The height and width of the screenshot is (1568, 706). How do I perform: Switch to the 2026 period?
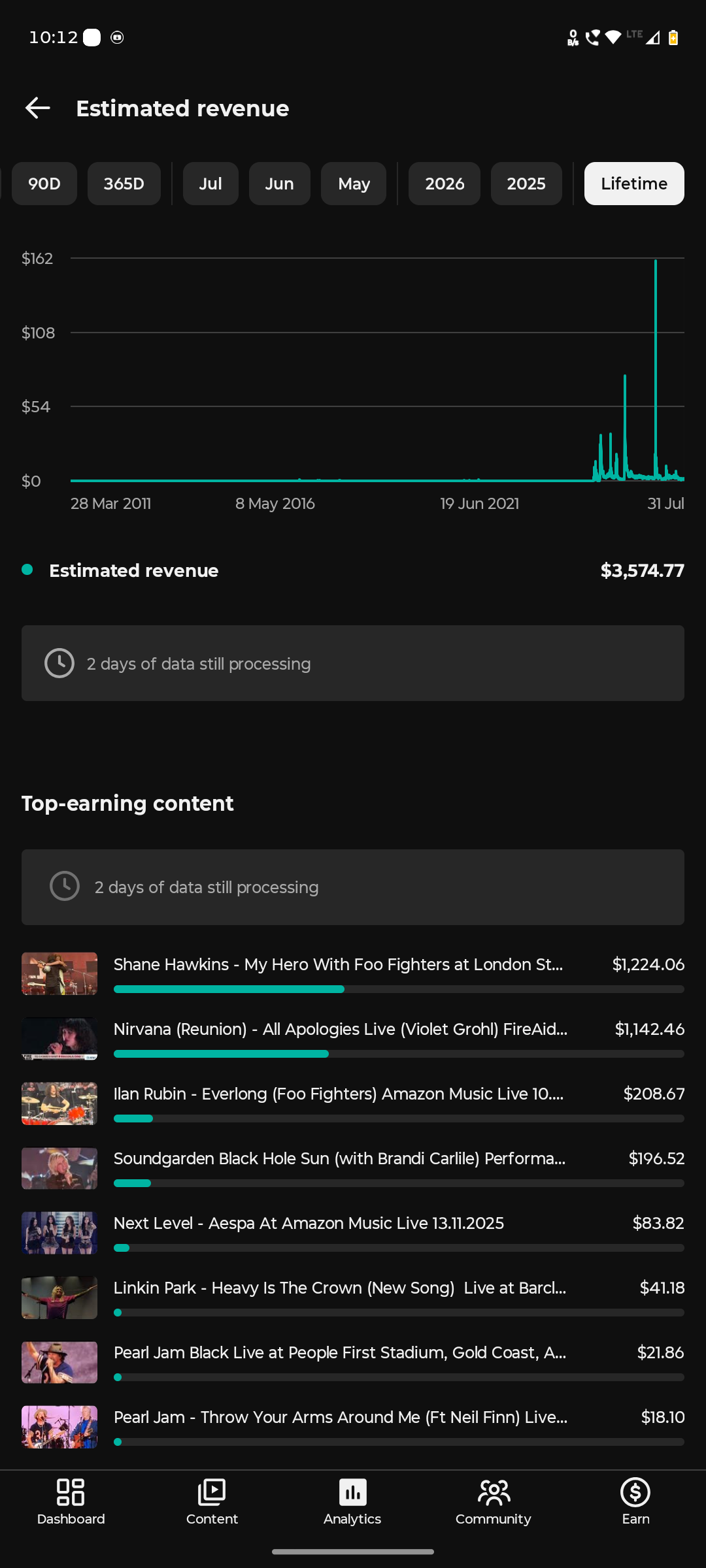pos(445,184)
